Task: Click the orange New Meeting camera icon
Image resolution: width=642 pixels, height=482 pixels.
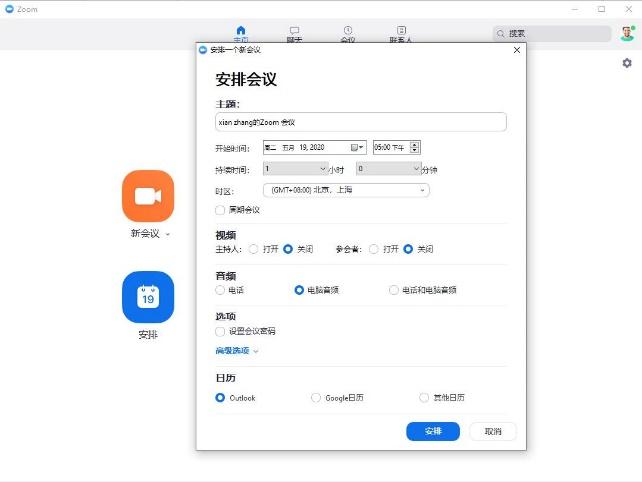Action: click(x=148, y=196)
